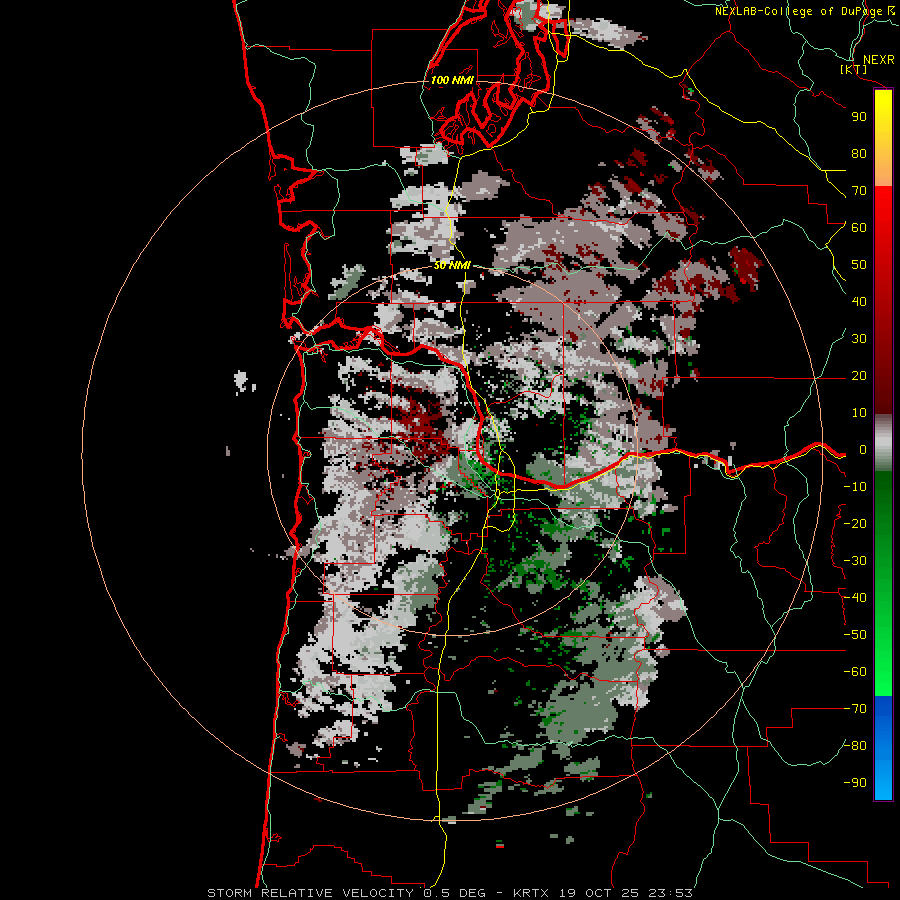Click the -10 value on the velocity scale
Viewport: 900px width, 900px height.
coord(855,487)
